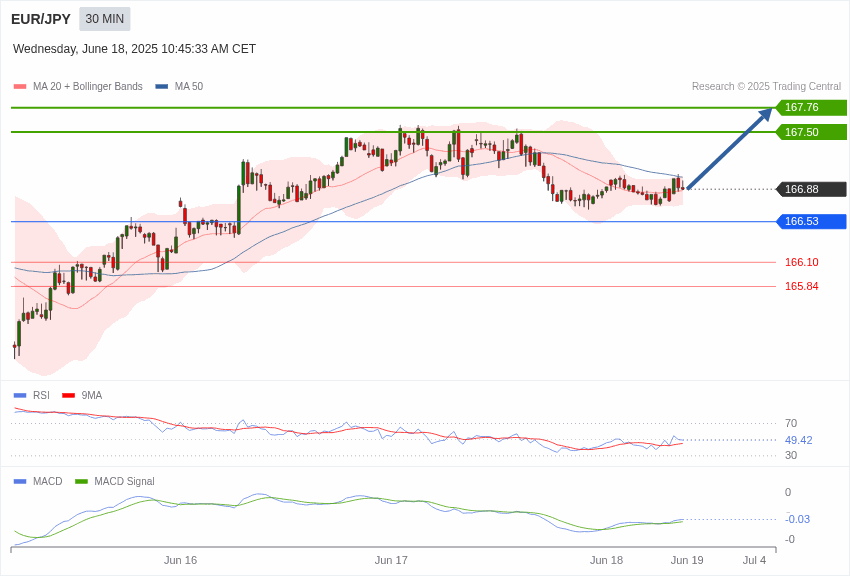This screenshot has width=850, height=576.
Task: Click the Jun 18 date axis label
Action: point(607,560)
